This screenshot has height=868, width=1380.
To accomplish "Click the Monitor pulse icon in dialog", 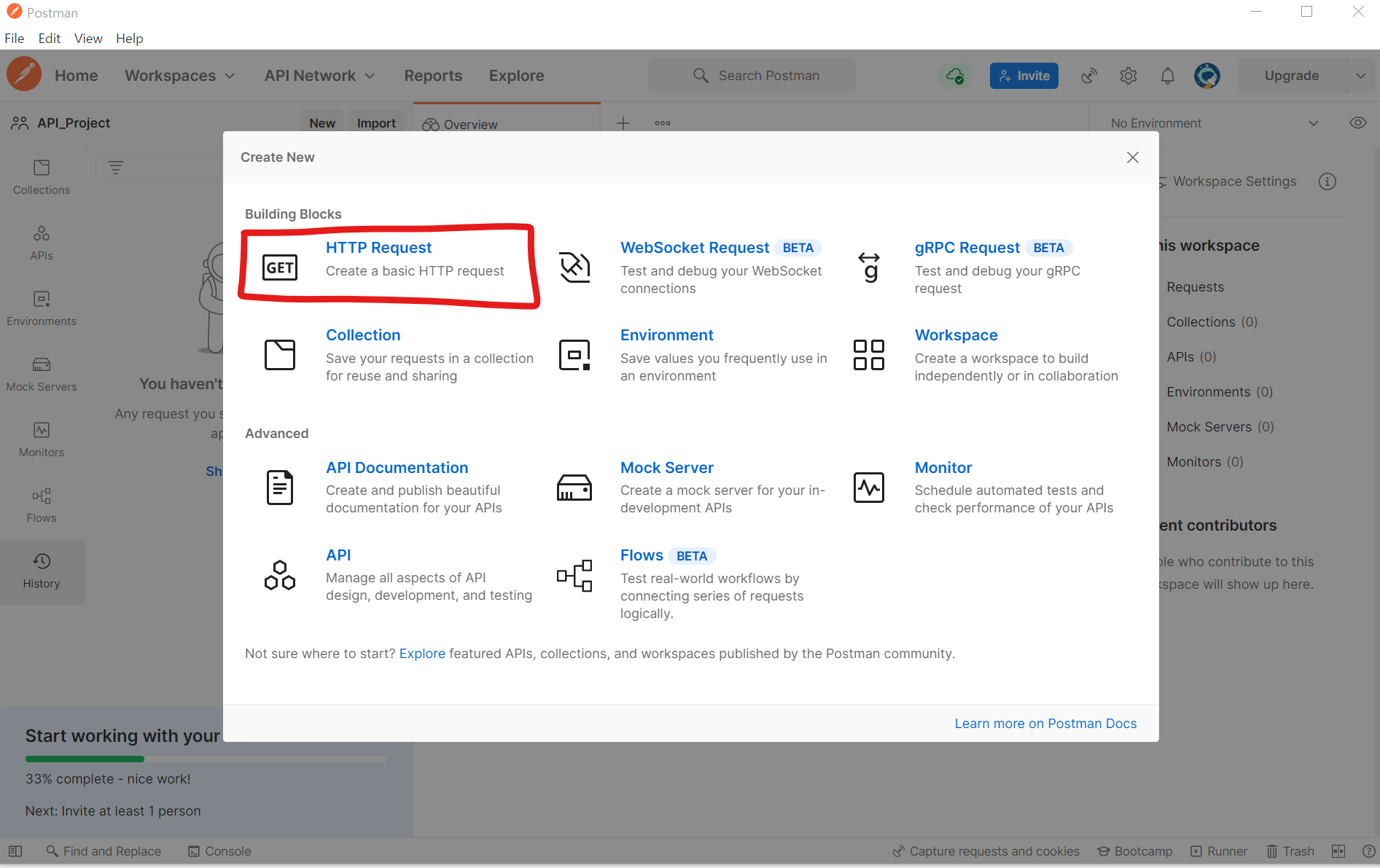I will [x=869, y=488].
